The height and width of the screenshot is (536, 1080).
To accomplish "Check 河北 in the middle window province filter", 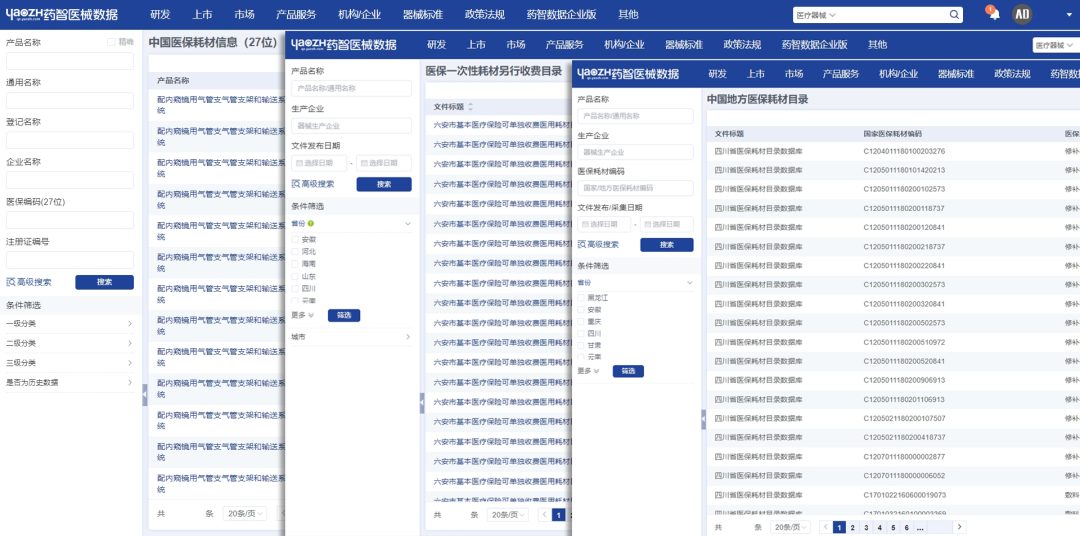I will click(295, 251).
